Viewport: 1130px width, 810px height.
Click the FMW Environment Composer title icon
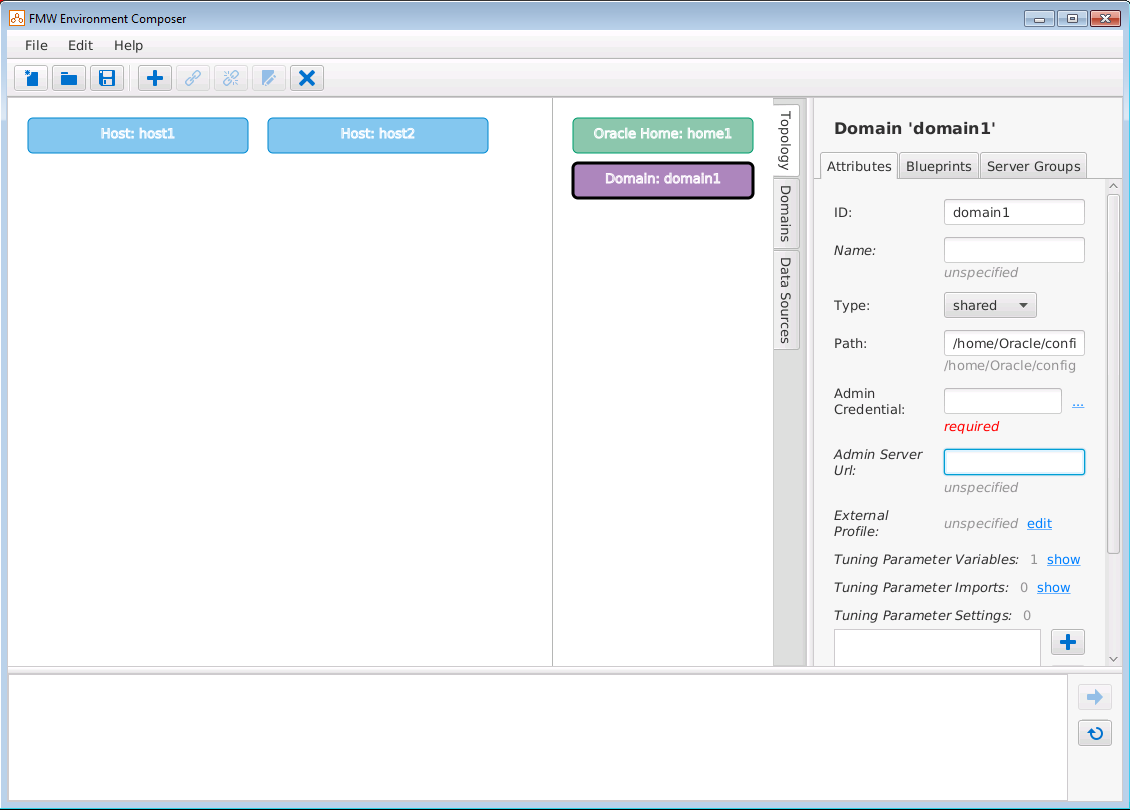coord(17,18)
